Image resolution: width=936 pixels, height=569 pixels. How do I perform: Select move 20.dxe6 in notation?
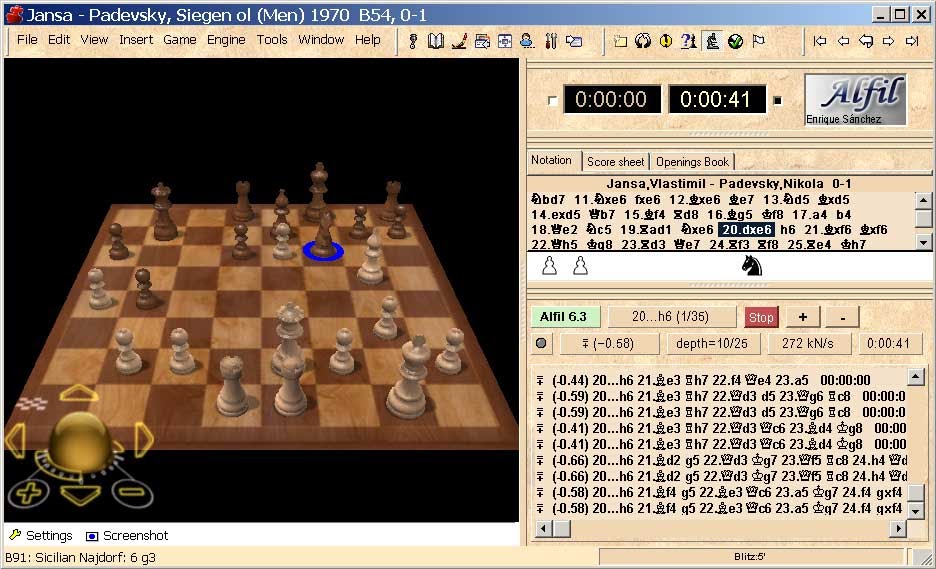[746, 229]
